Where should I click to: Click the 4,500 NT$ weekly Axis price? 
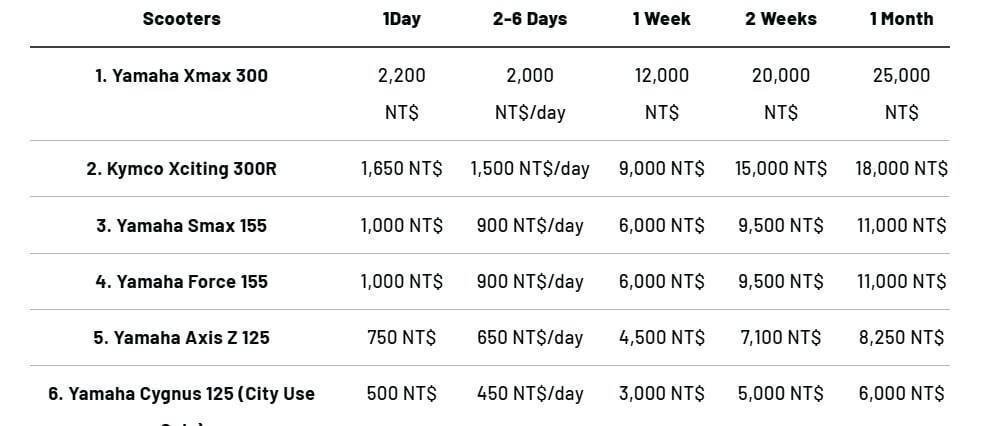pos(661,337)
